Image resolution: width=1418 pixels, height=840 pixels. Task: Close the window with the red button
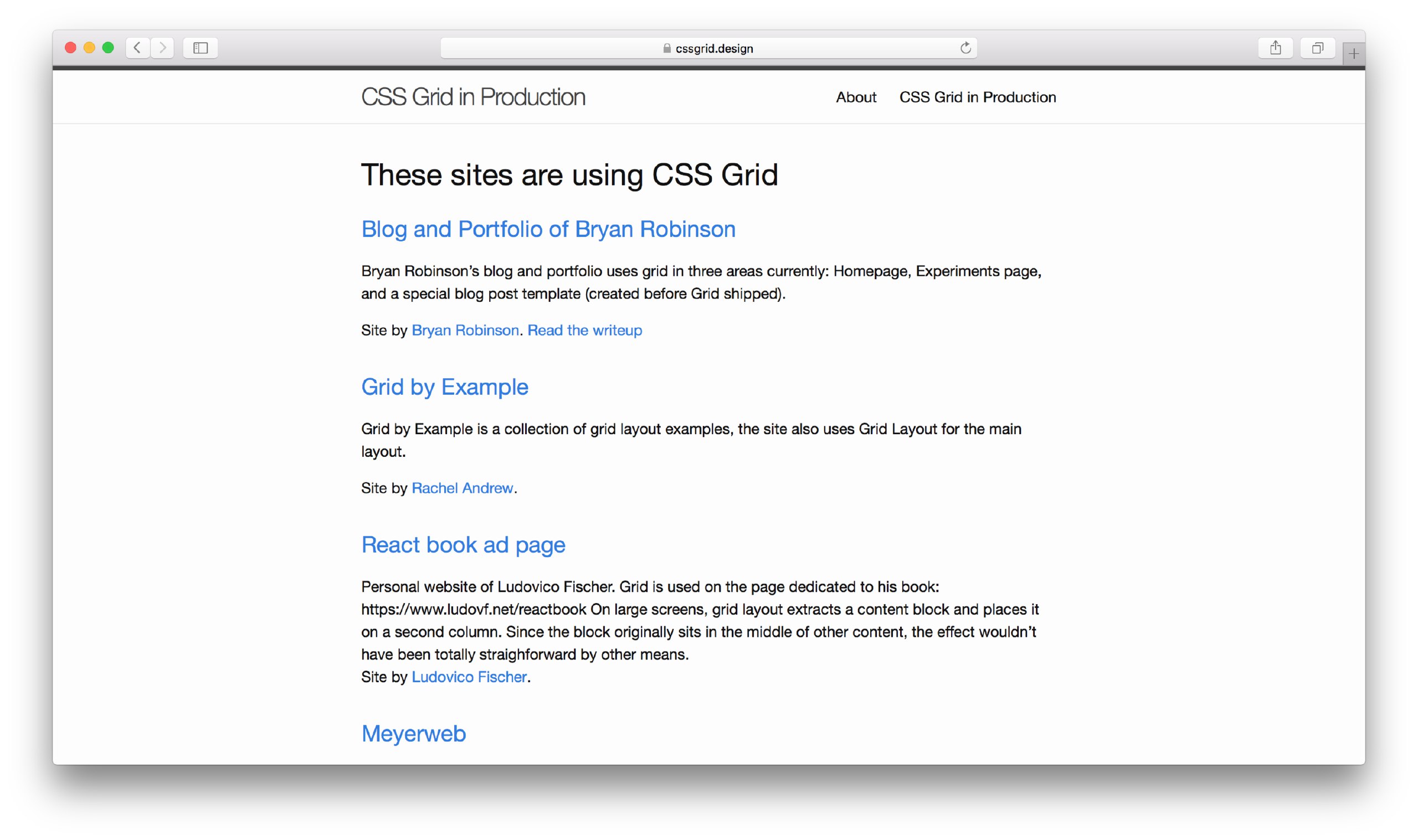click(x=71, y=48)
